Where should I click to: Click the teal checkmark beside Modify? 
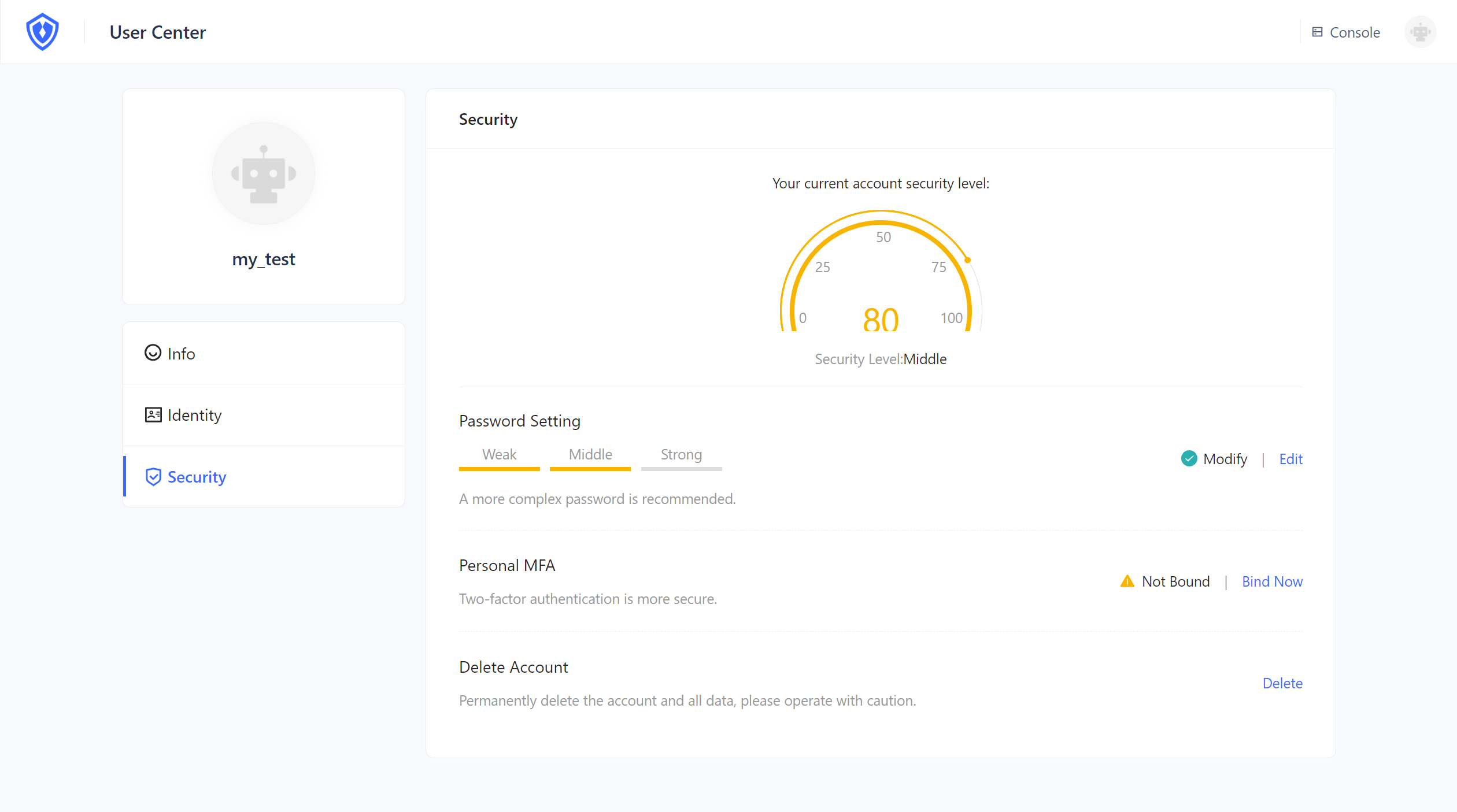[x=1189, y=458]
